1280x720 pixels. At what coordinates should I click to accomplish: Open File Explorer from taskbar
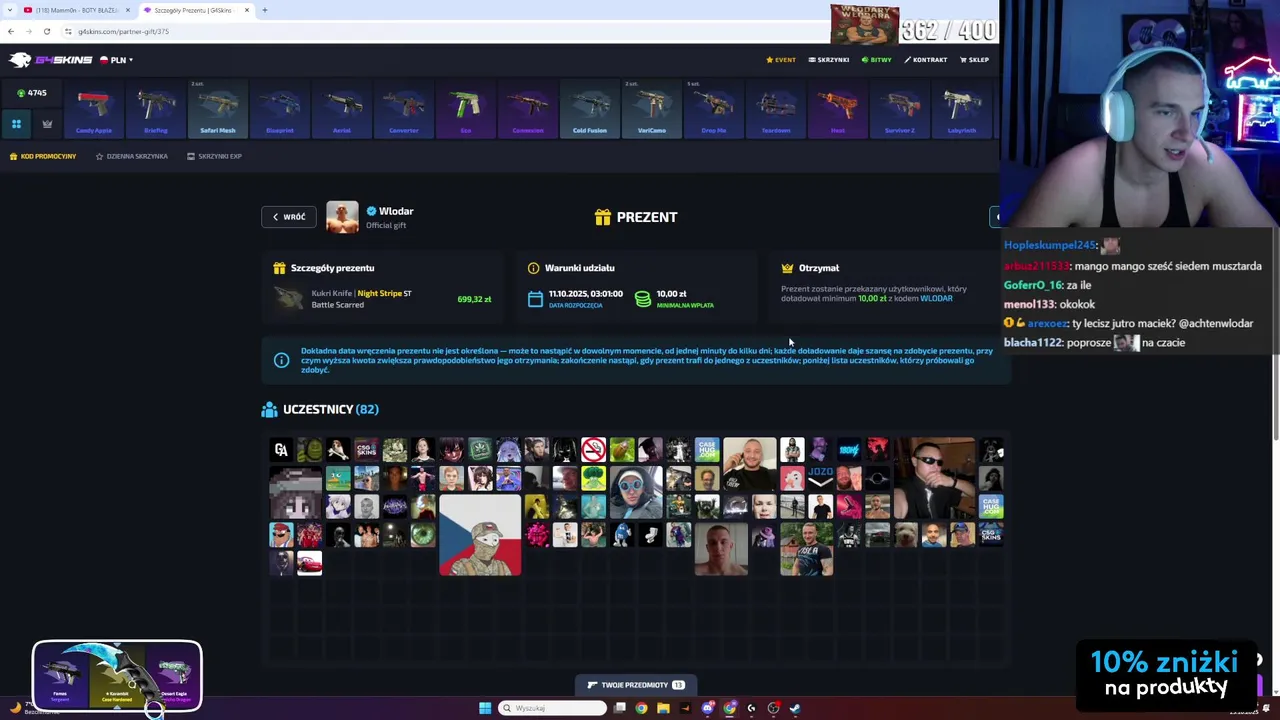663,708
